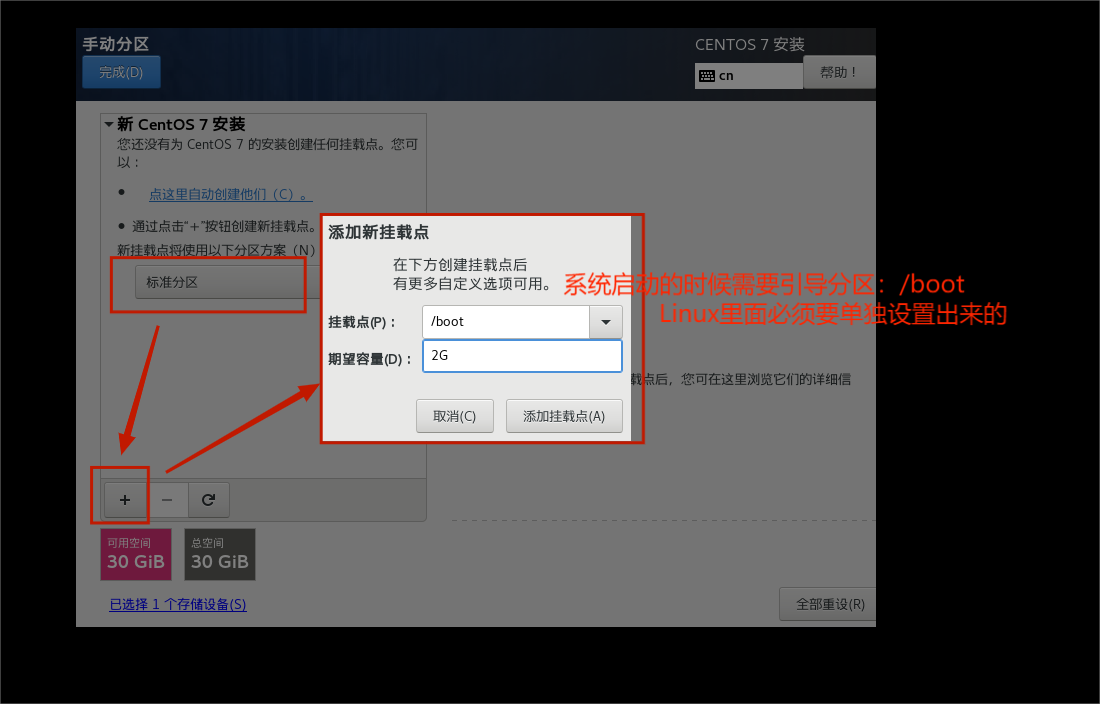
Task: Click the minus remove mount point button
Action: tap(167, 500)
